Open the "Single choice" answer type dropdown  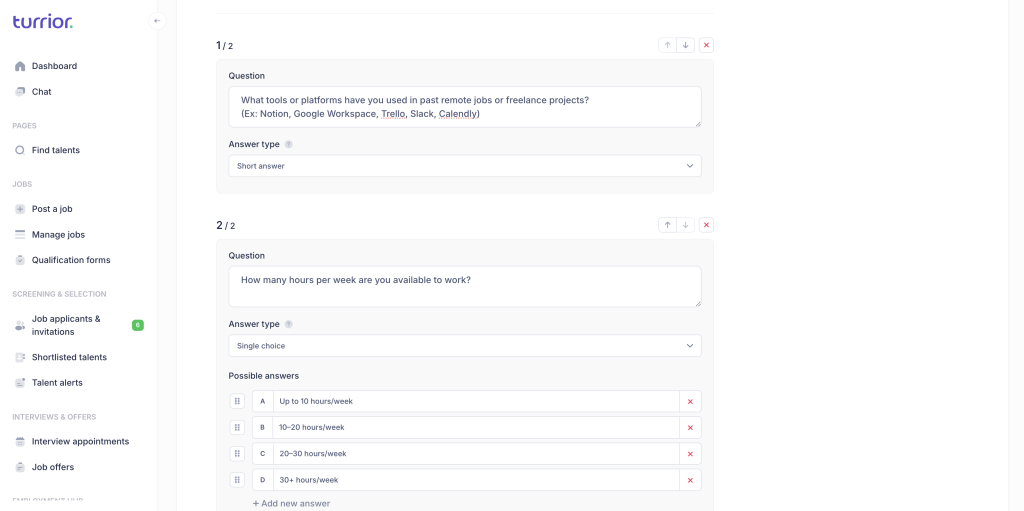point(465,346)
